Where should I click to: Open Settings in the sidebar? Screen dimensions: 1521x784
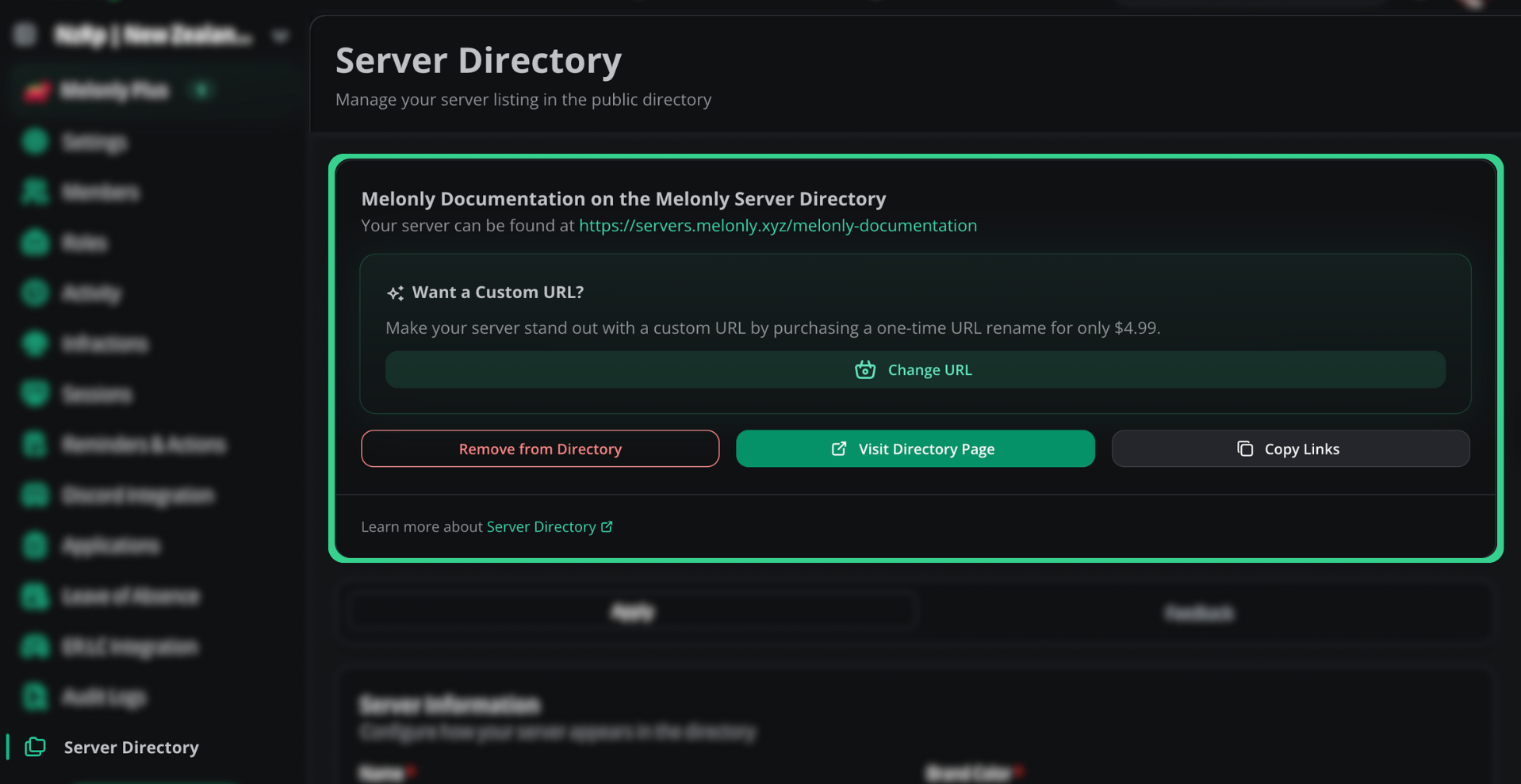[x=94, y=142]
